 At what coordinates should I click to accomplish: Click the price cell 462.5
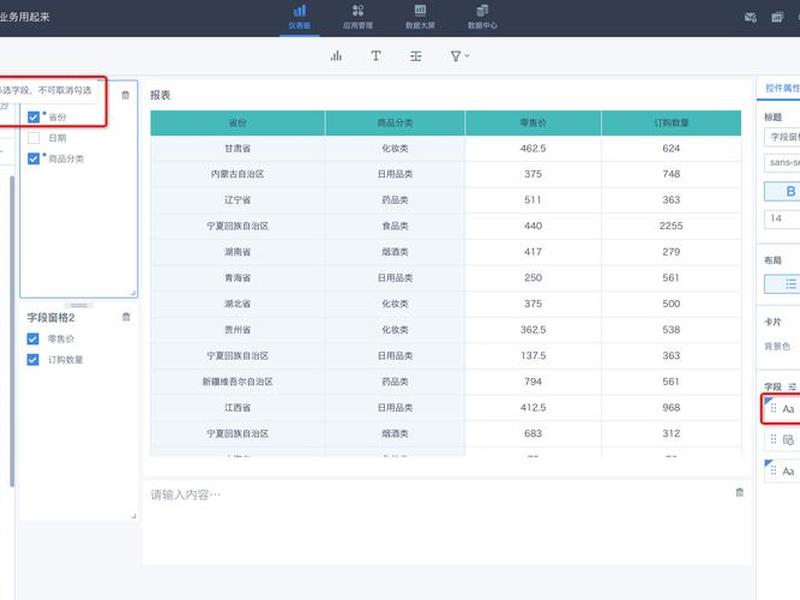coord(533,148)
